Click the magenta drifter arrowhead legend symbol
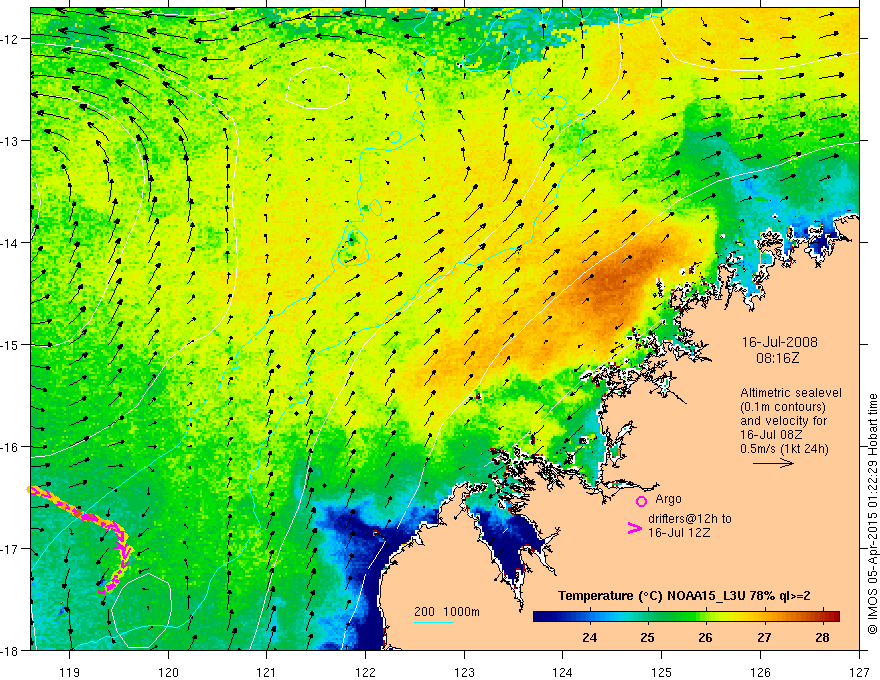The image size is (880, 680). tap(634, 528)
